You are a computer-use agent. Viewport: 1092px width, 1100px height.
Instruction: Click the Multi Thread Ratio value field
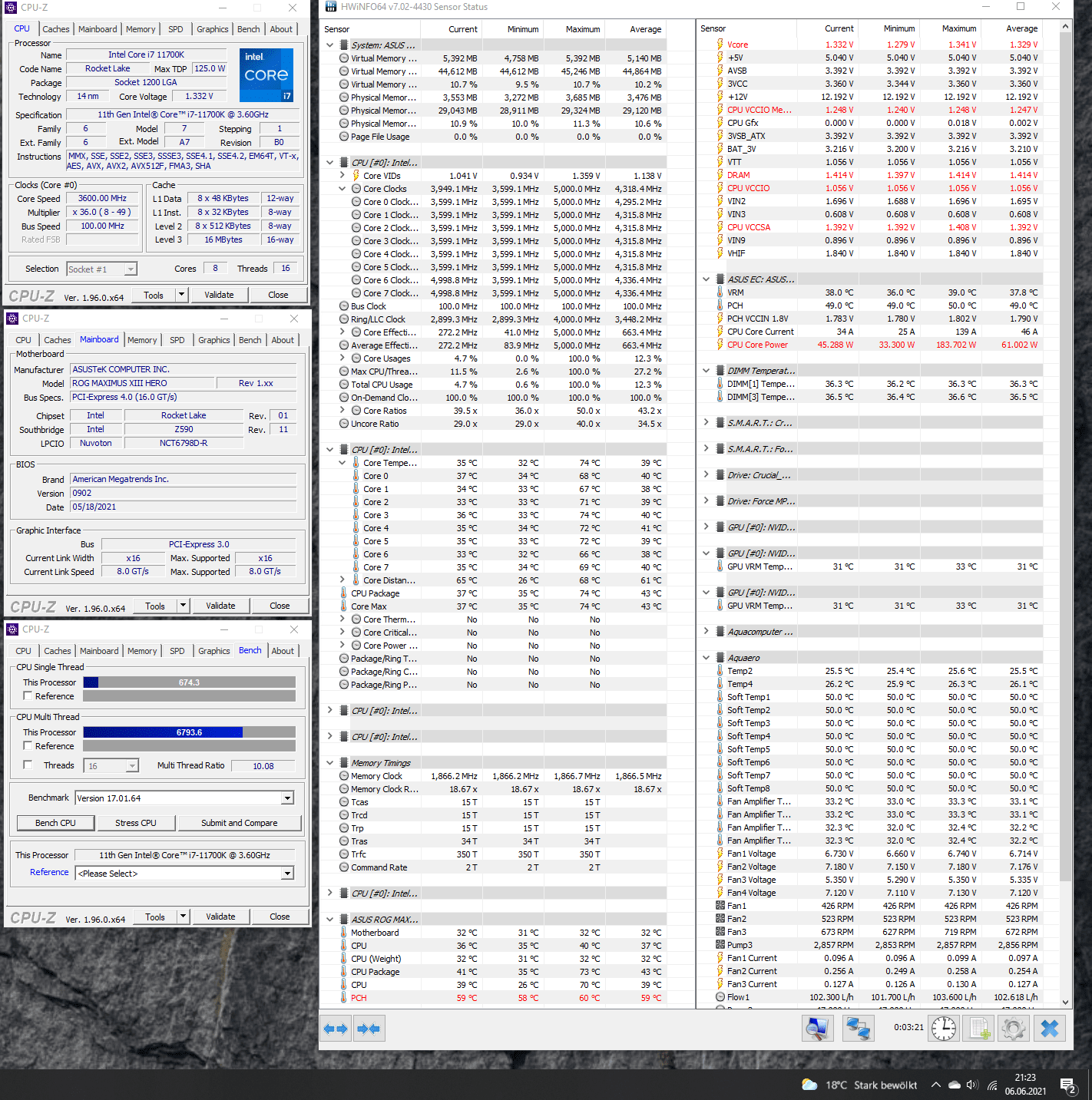pyautogui.click(x=263, y=766)
